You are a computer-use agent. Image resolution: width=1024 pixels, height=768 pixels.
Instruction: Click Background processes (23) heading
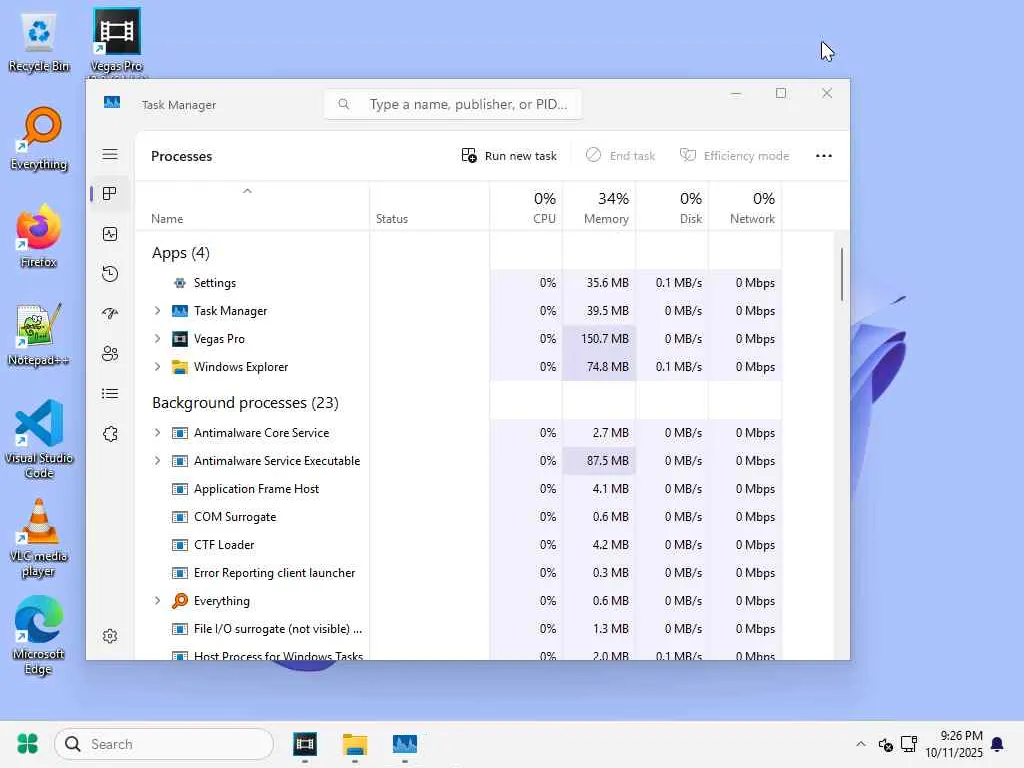point(246,402)
